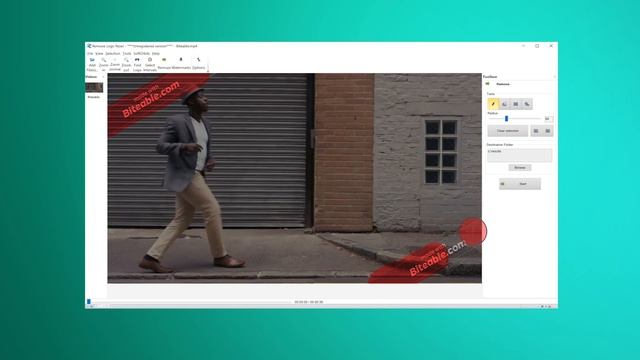Screen dimensions: 640x360
Task: Select the second tool in the Tools group
Action: (x=504, y=104)
